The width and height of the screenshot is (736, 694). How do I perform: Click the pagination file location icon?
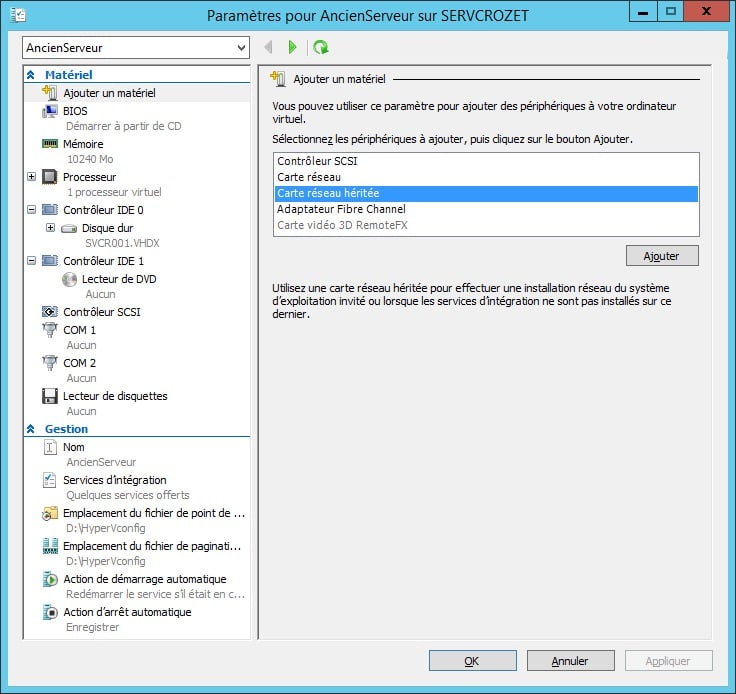click(x=50, y=546)
